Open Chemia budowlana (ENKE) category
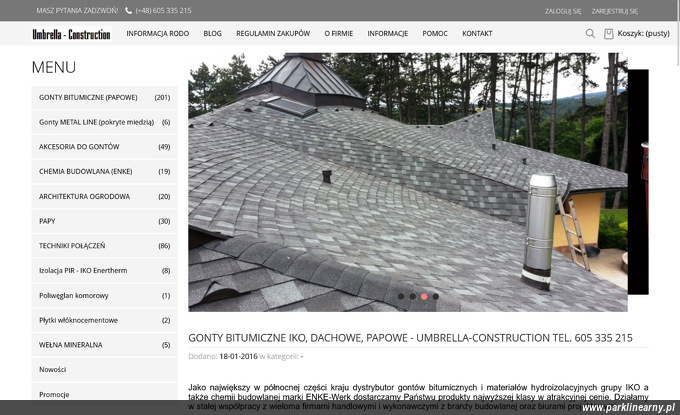The width and height of the screenshot is (680, 415). (x=105, y=172)
